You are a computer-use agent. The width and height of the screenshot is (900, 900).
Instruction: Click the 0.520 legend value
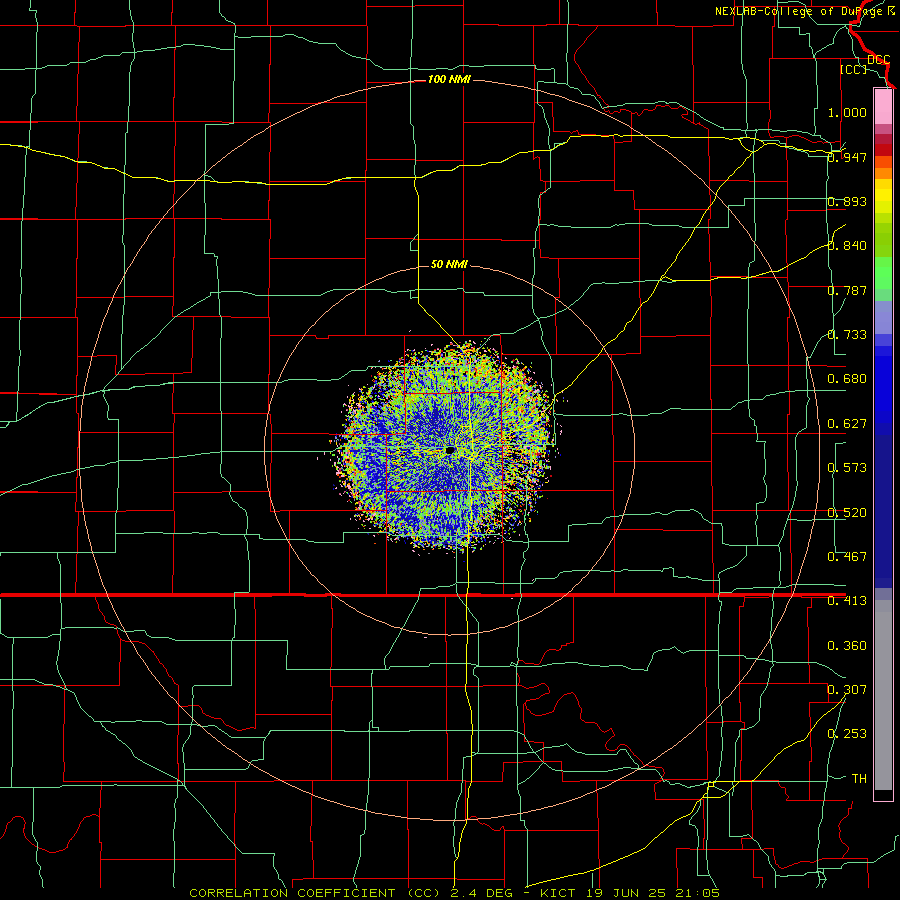pos(847,513)
